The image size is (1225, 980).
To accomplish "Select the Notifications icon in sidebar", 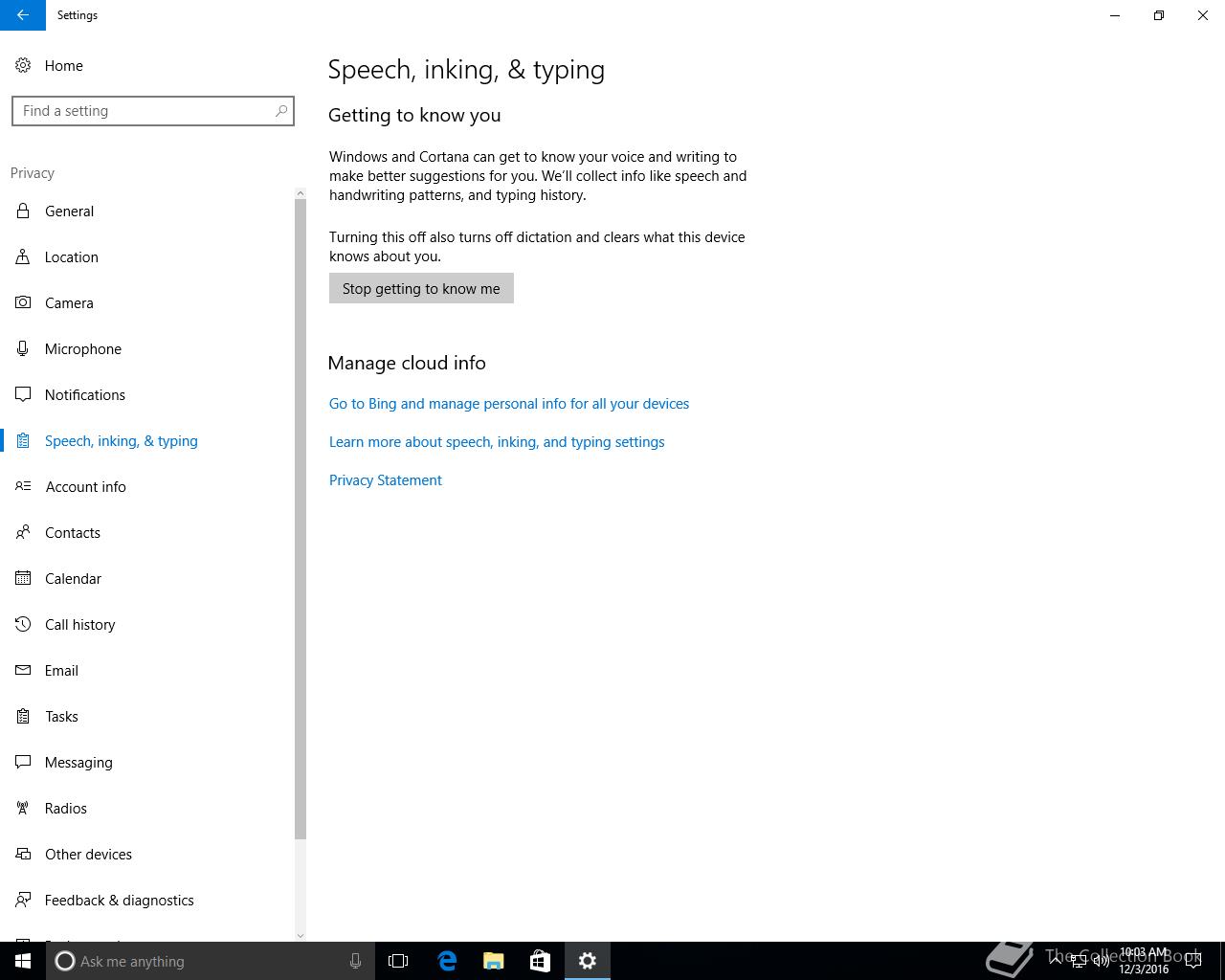I will [23, 394].
